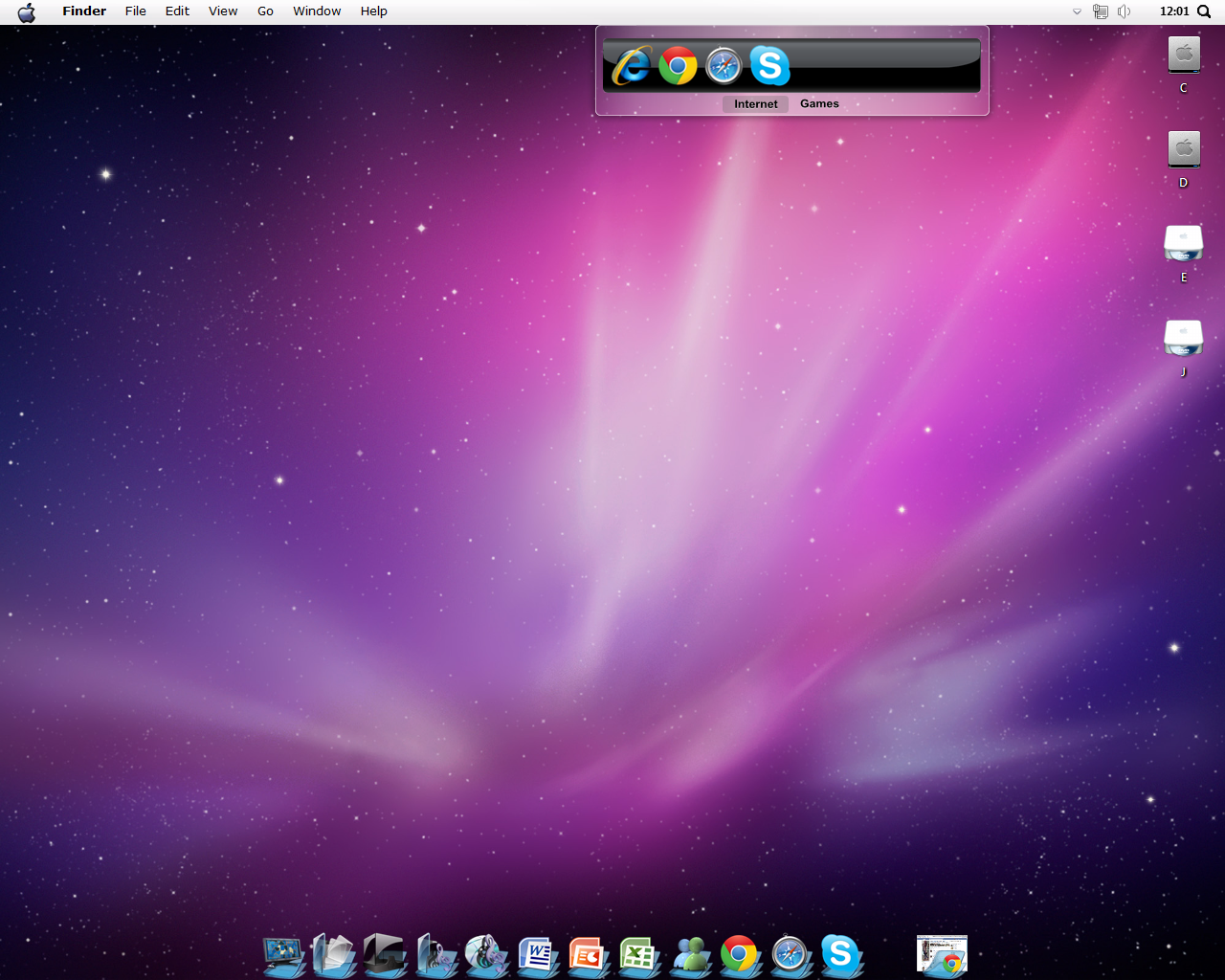Viewport: 1225px width, 980px height.
Task: Launch Messenger from the dock
Action: (690, 955)
